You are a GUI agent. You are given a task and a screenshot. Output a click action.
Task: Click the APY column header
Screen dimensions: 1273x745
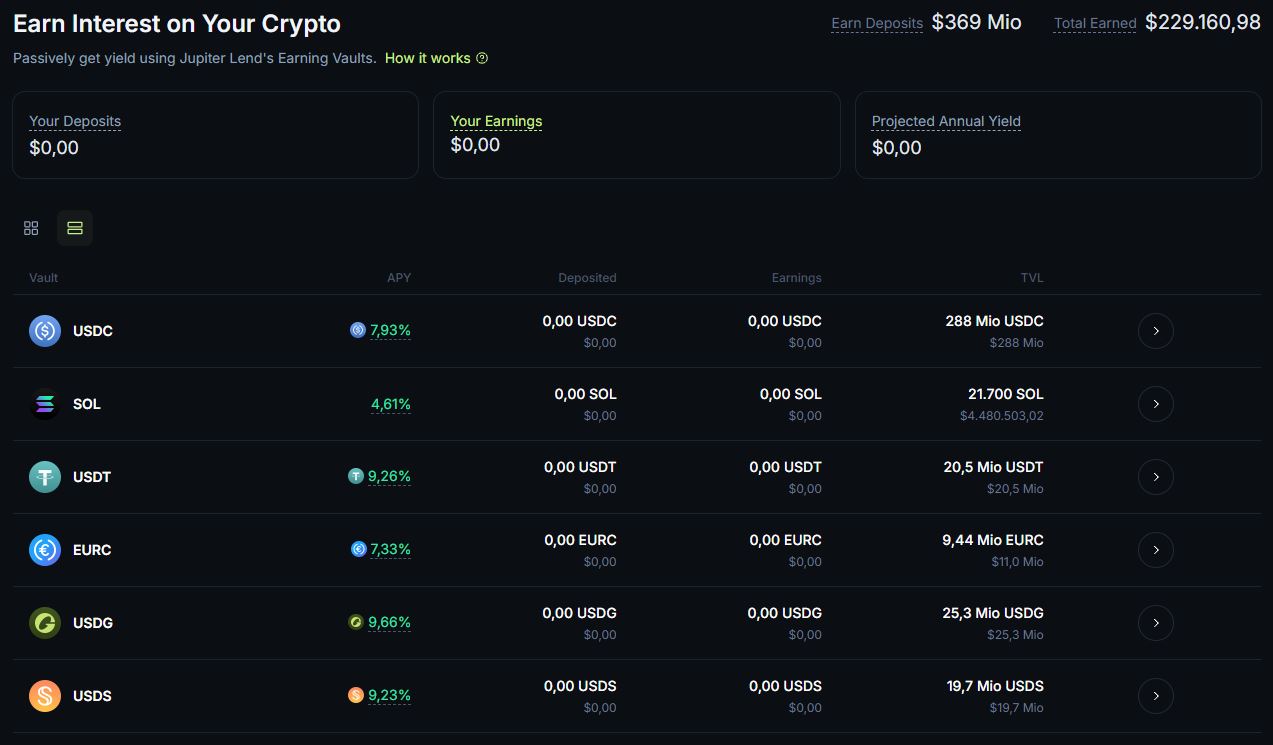coord(399,277)
